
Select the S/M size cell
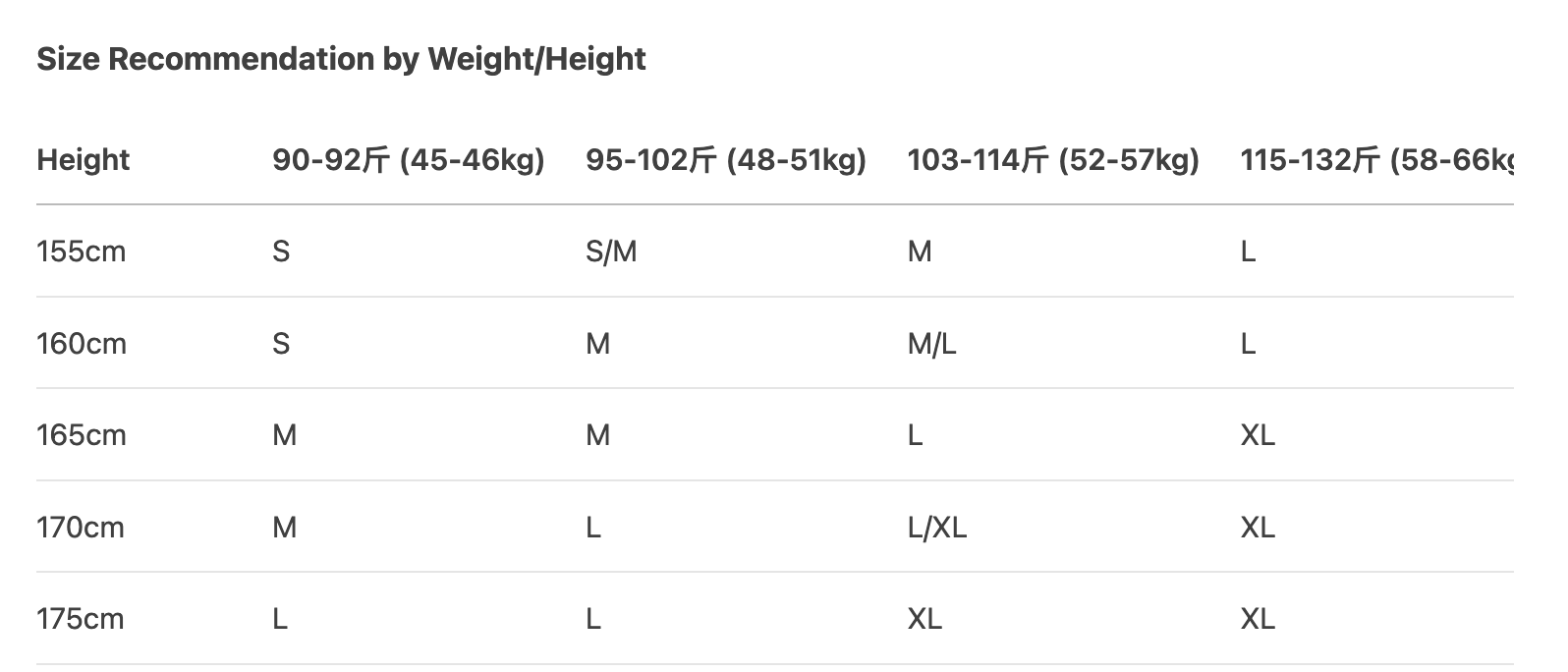coord(611,252)
